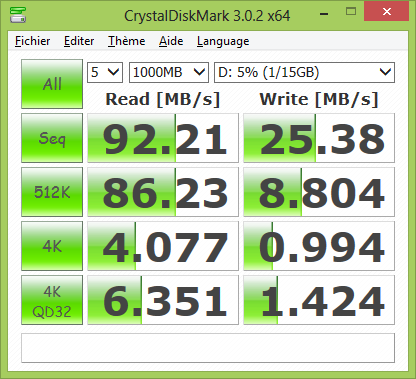Close the CrystalDiskMark window

tap(387, 12)
